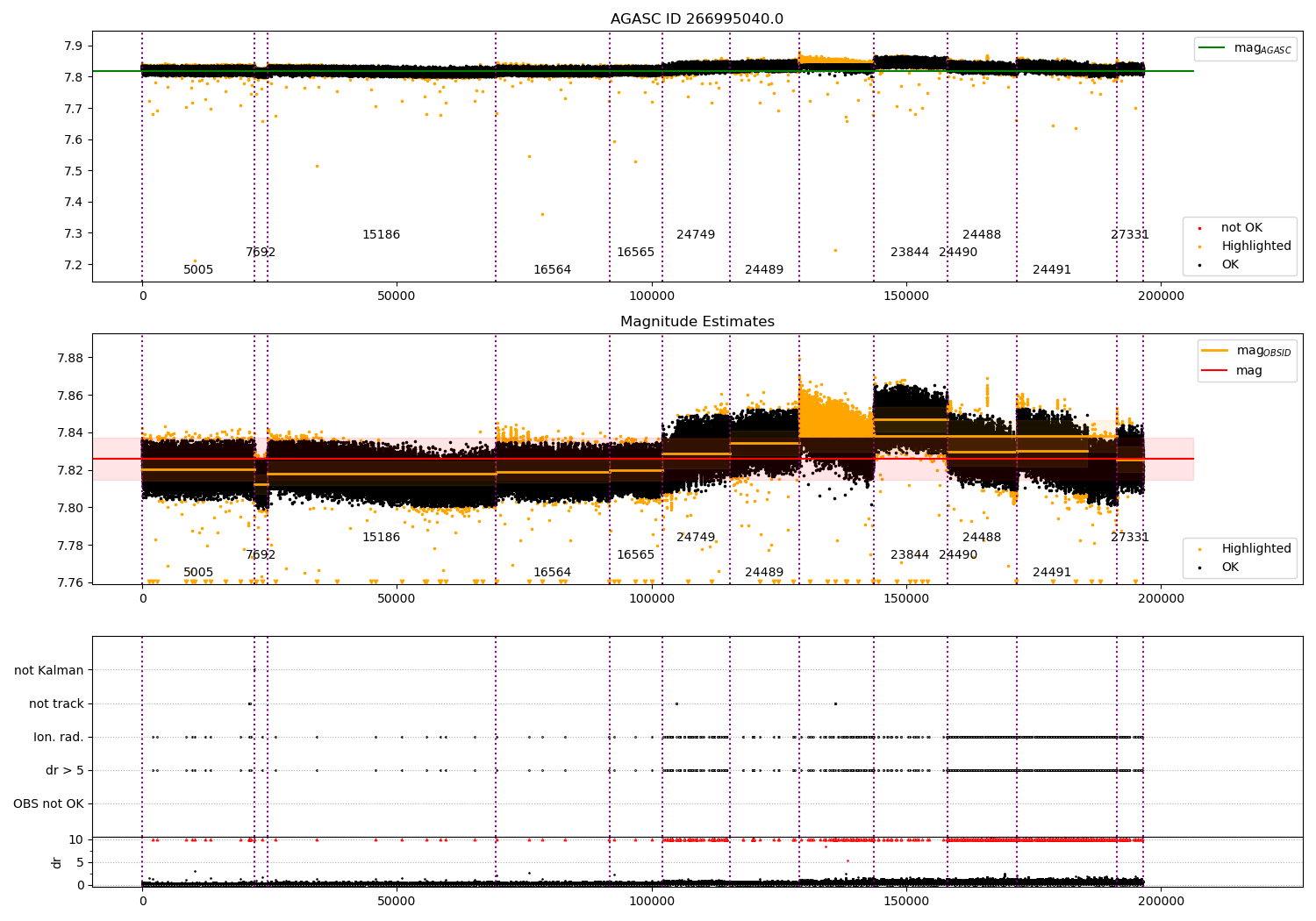
Task: Click the 'OBS not OK' row label
Action: click(x=48, y=803)
